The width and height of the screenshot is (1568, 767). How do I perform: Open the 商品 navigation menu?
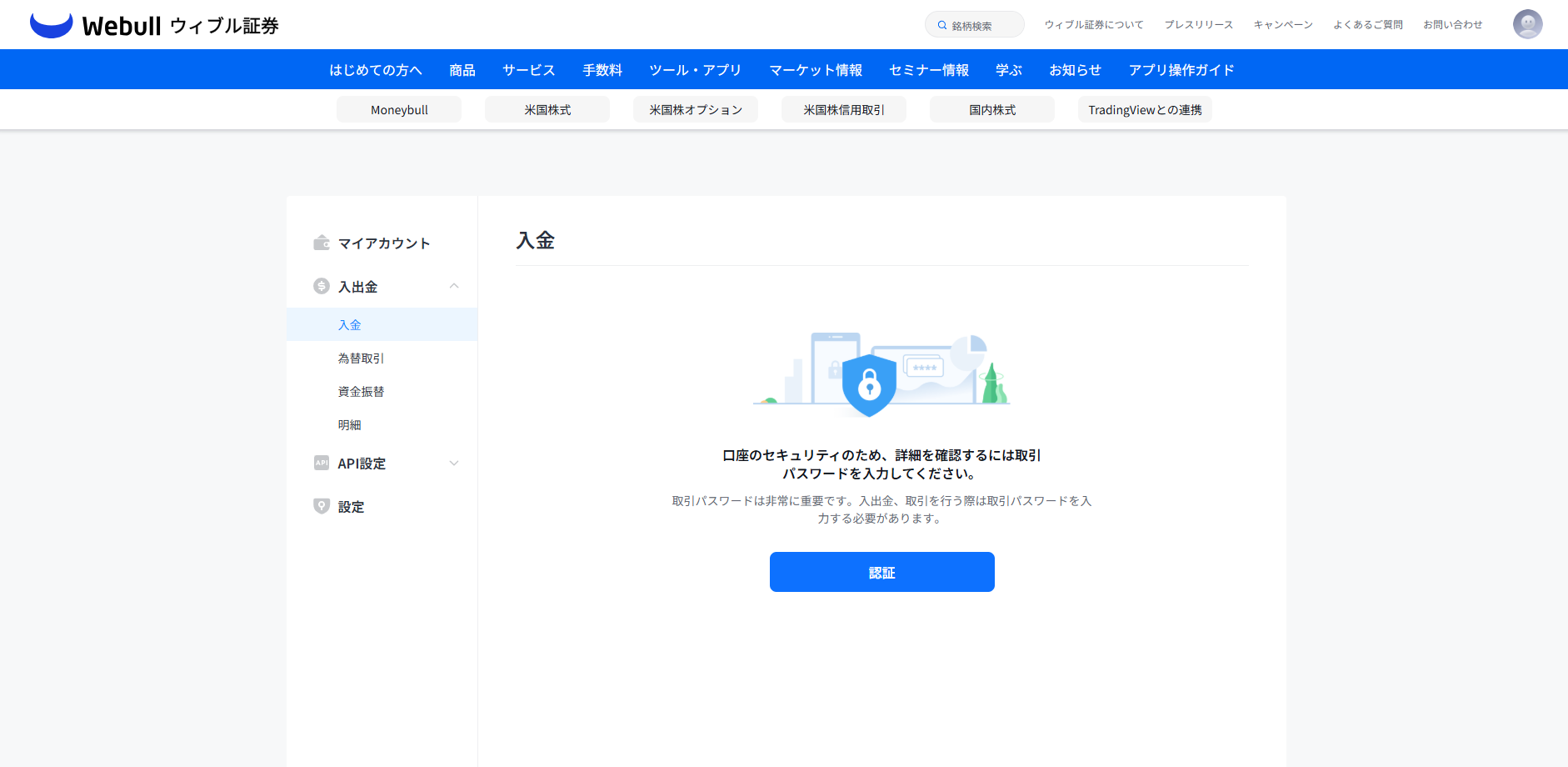[462, 70]
